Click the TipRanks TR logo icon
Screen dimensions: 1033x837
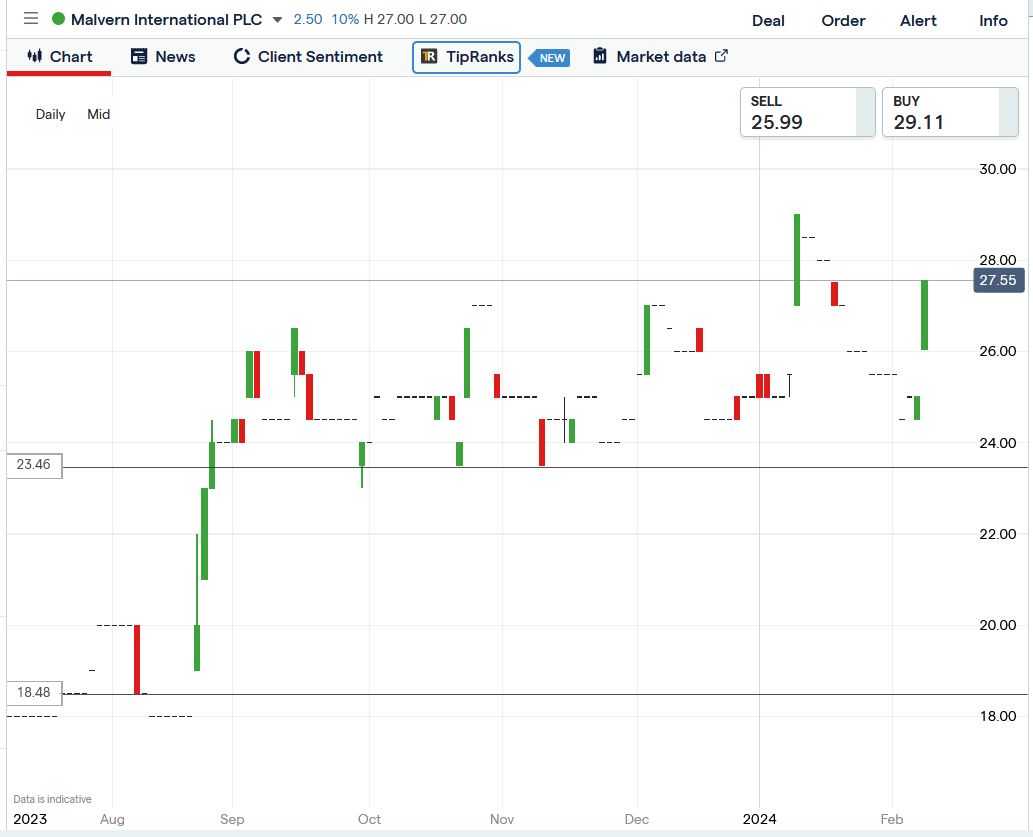coord(429,57)
